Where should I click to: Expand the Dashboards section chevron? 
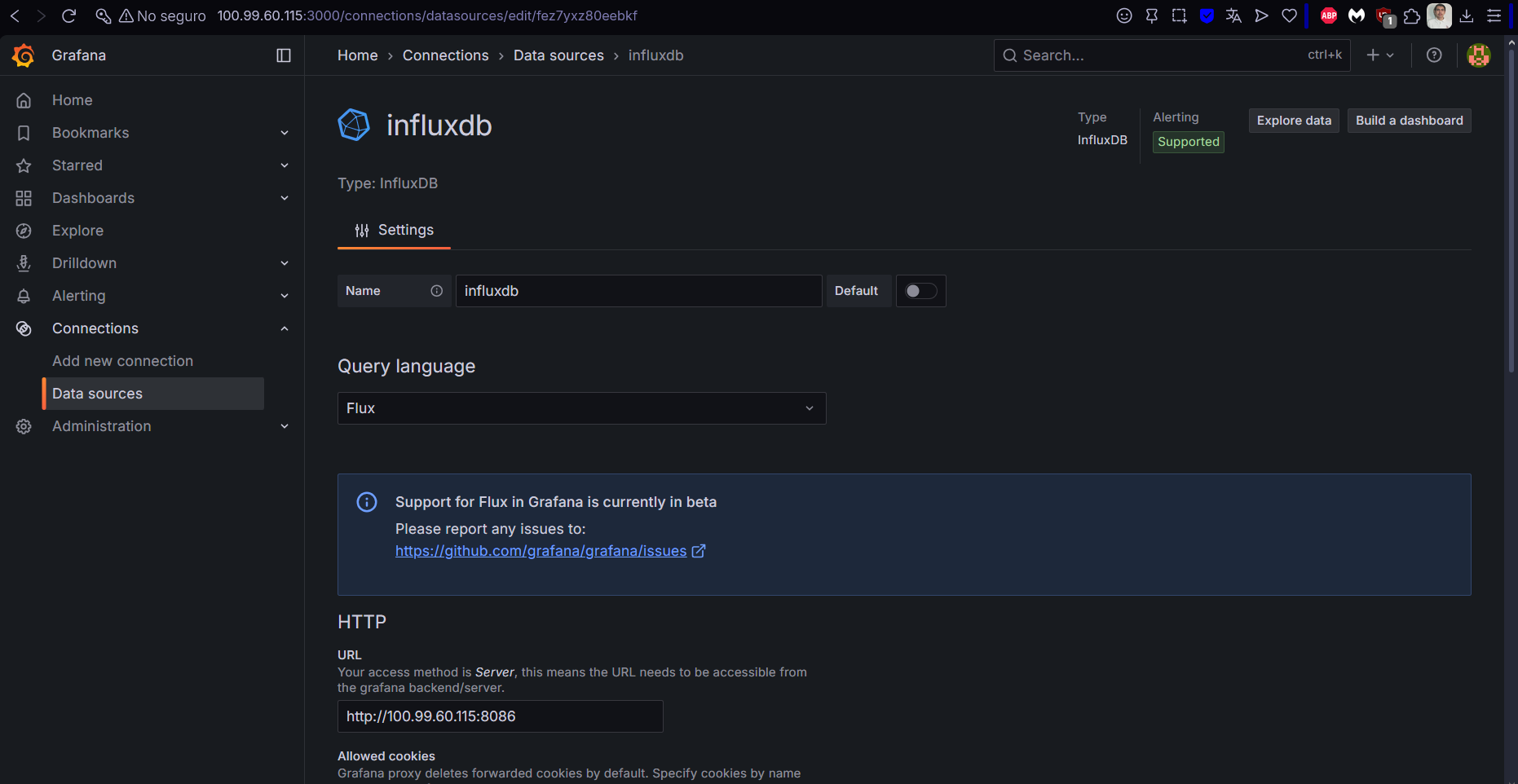click(x=285, y=198)
